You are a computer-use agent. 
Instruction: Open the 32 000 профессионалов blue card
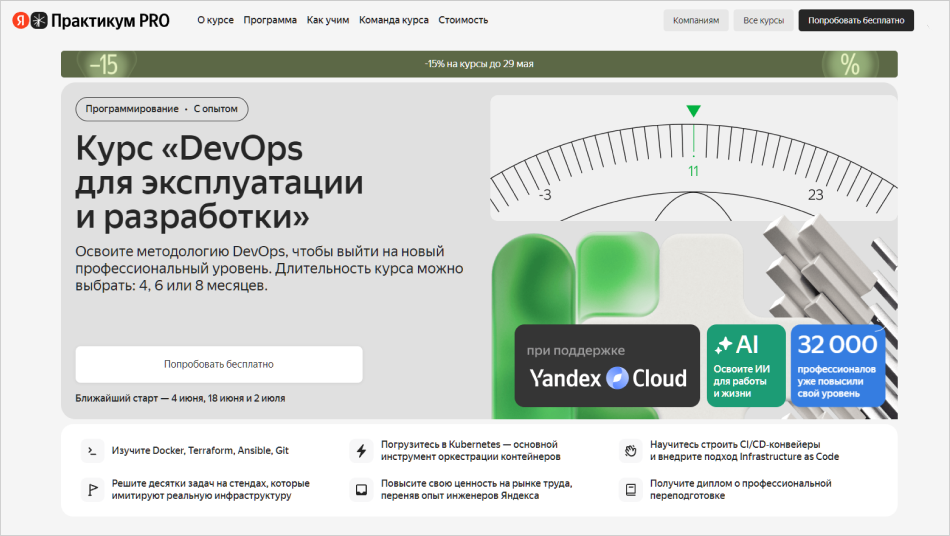(x=837, y=366)
